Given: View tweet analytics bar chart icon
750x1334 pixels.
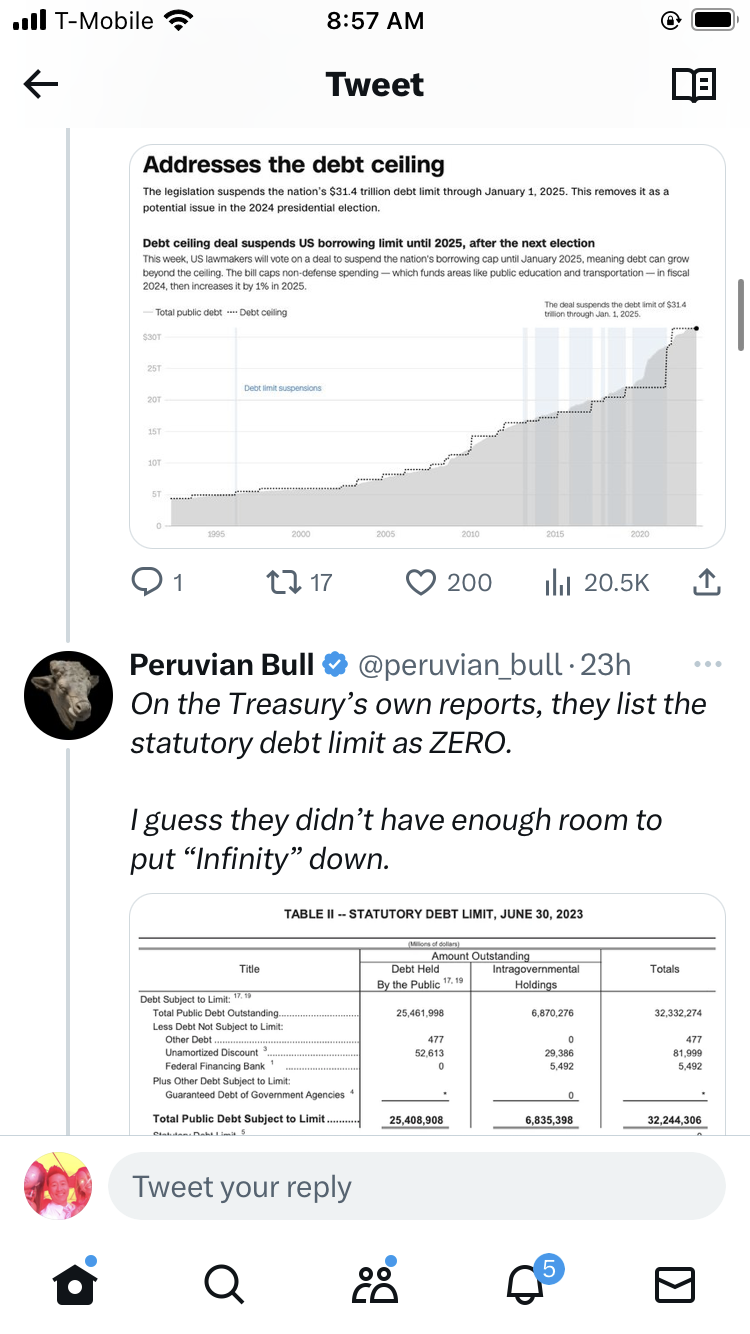Looking at the screenshot, I should click(557, 582).
